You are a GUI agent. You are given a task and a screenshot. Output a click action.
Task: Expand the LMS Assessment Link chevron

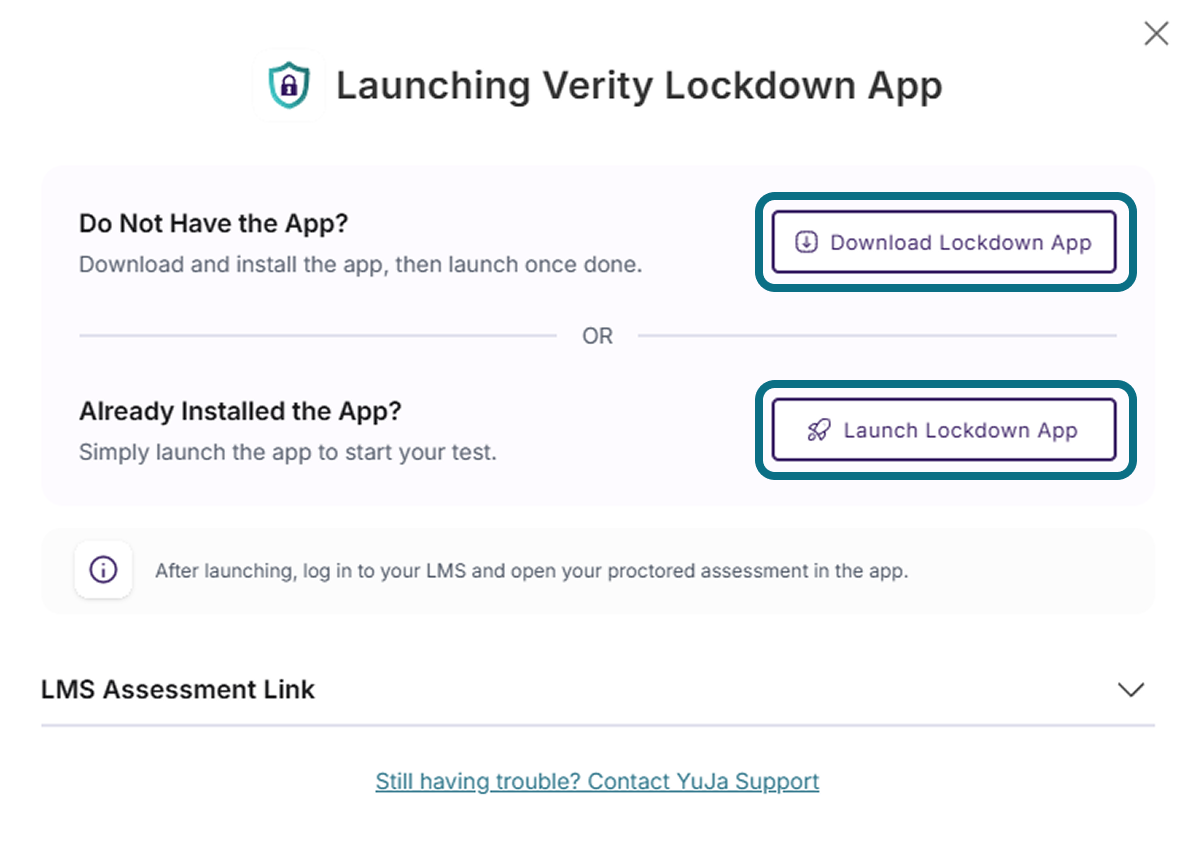pyautogui.click(x=1131, y=689)
